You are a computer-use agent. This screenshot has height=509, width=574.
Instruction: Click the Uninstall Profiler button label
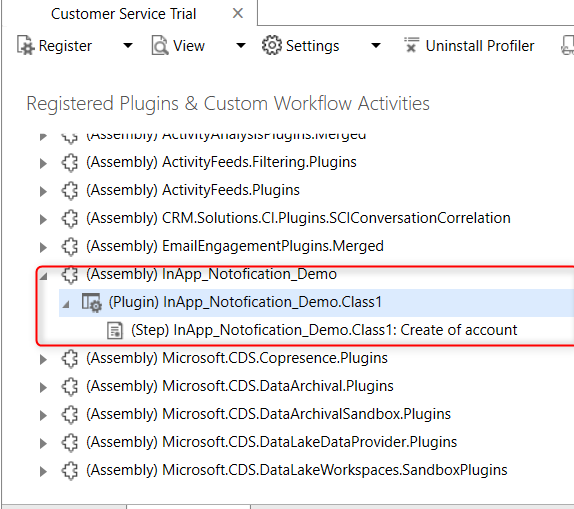480,46
